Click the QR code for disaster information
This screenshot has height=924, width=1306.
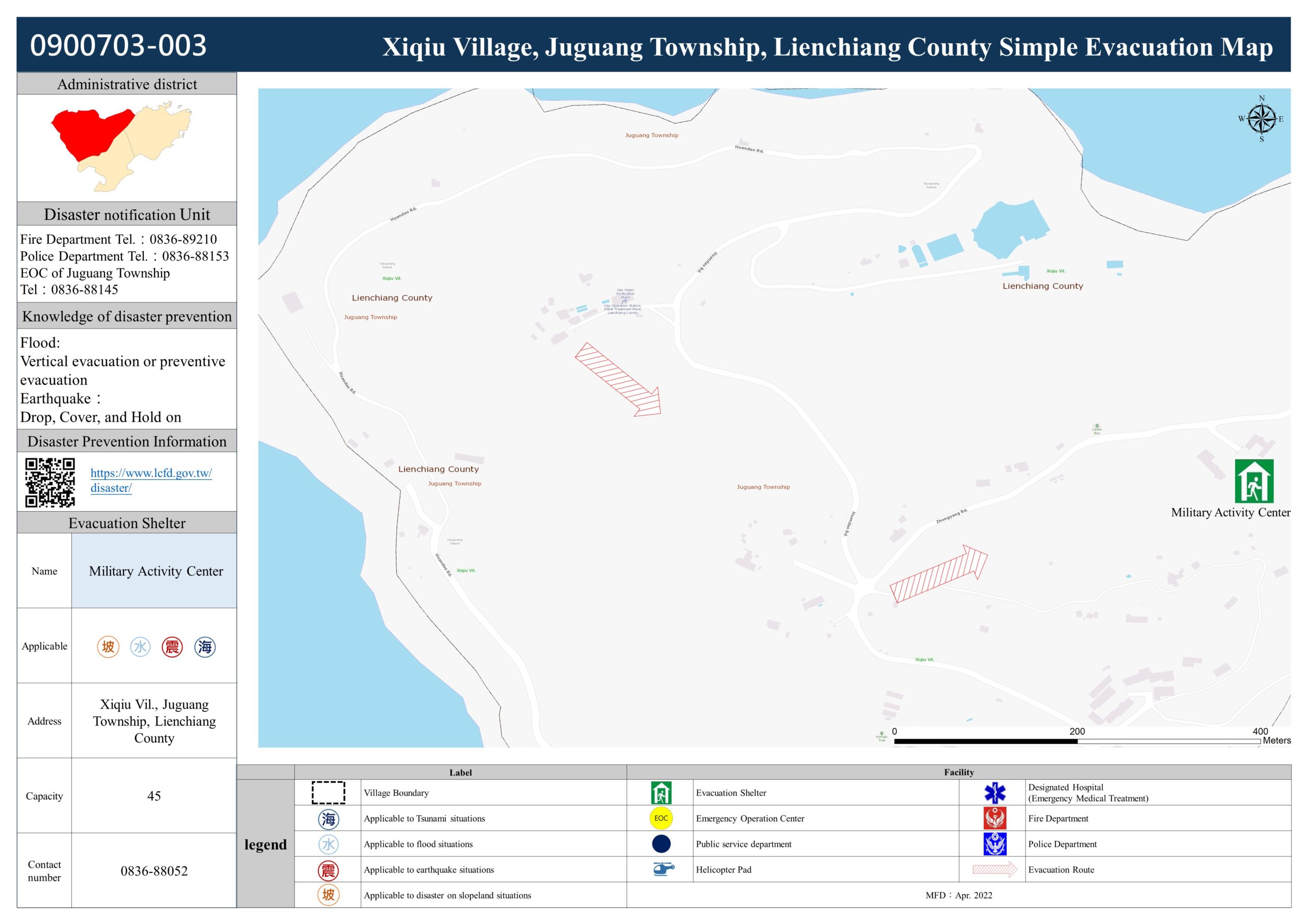click(50, 482)
